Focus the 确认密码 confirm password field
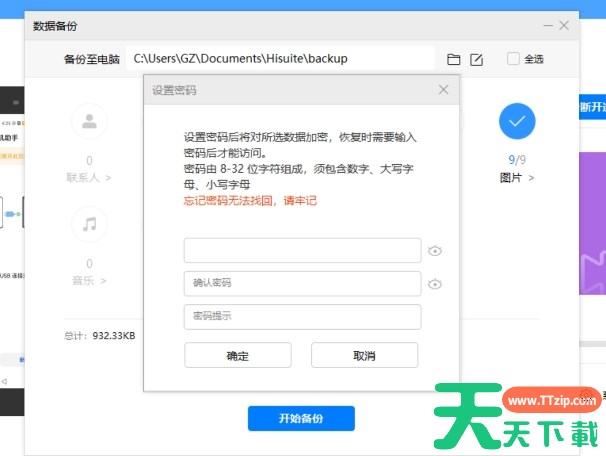Image resolution: width=606 pixels, height=456 pixels. (x=302, y=284)
